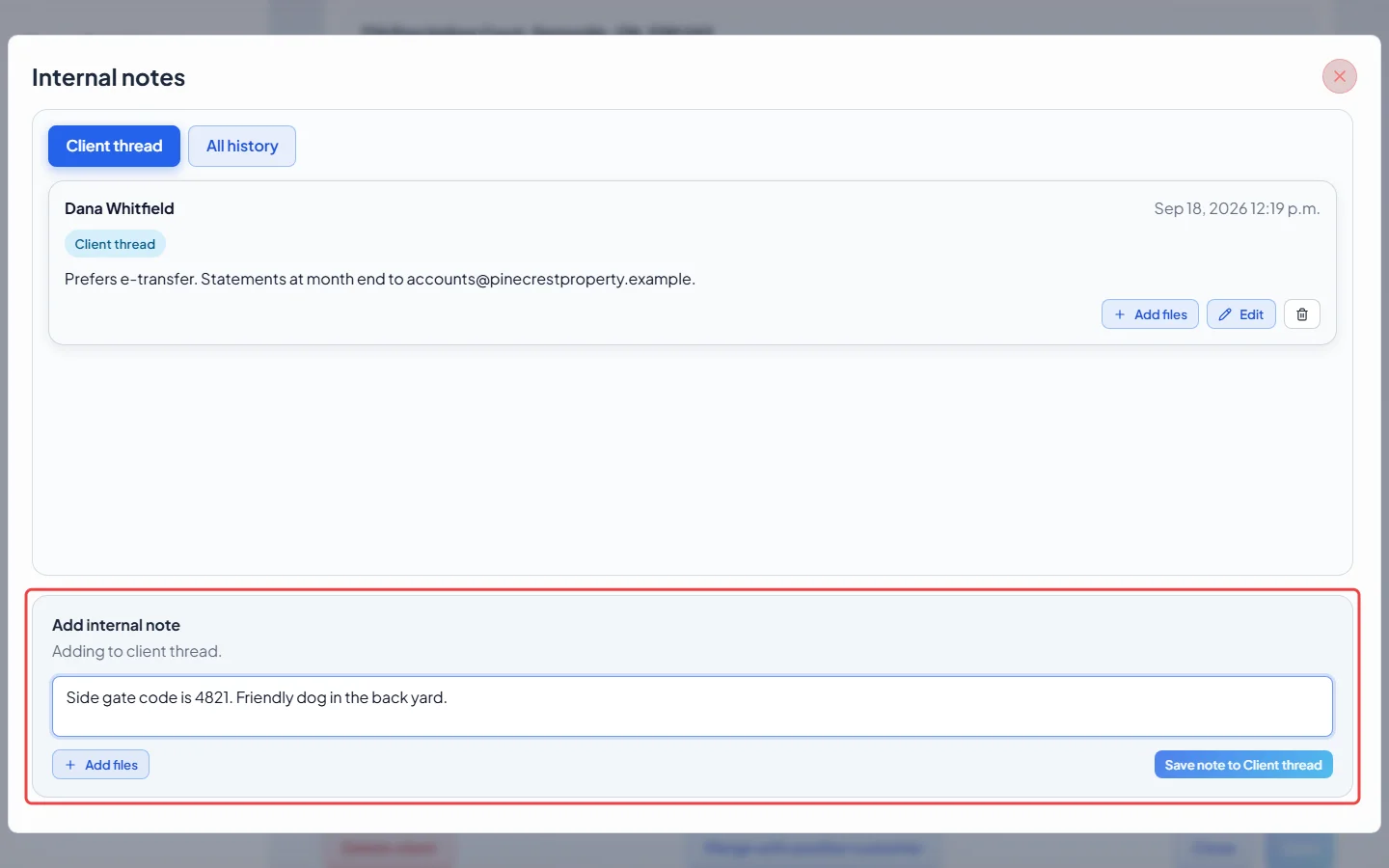Click the 'Internal notes' dialog title
This screenshot has width=1389, height=868.
[x=108, y=77]
